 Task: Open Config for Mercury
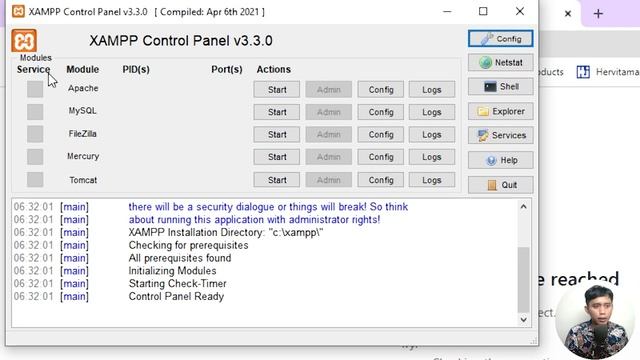coord(381,157)
